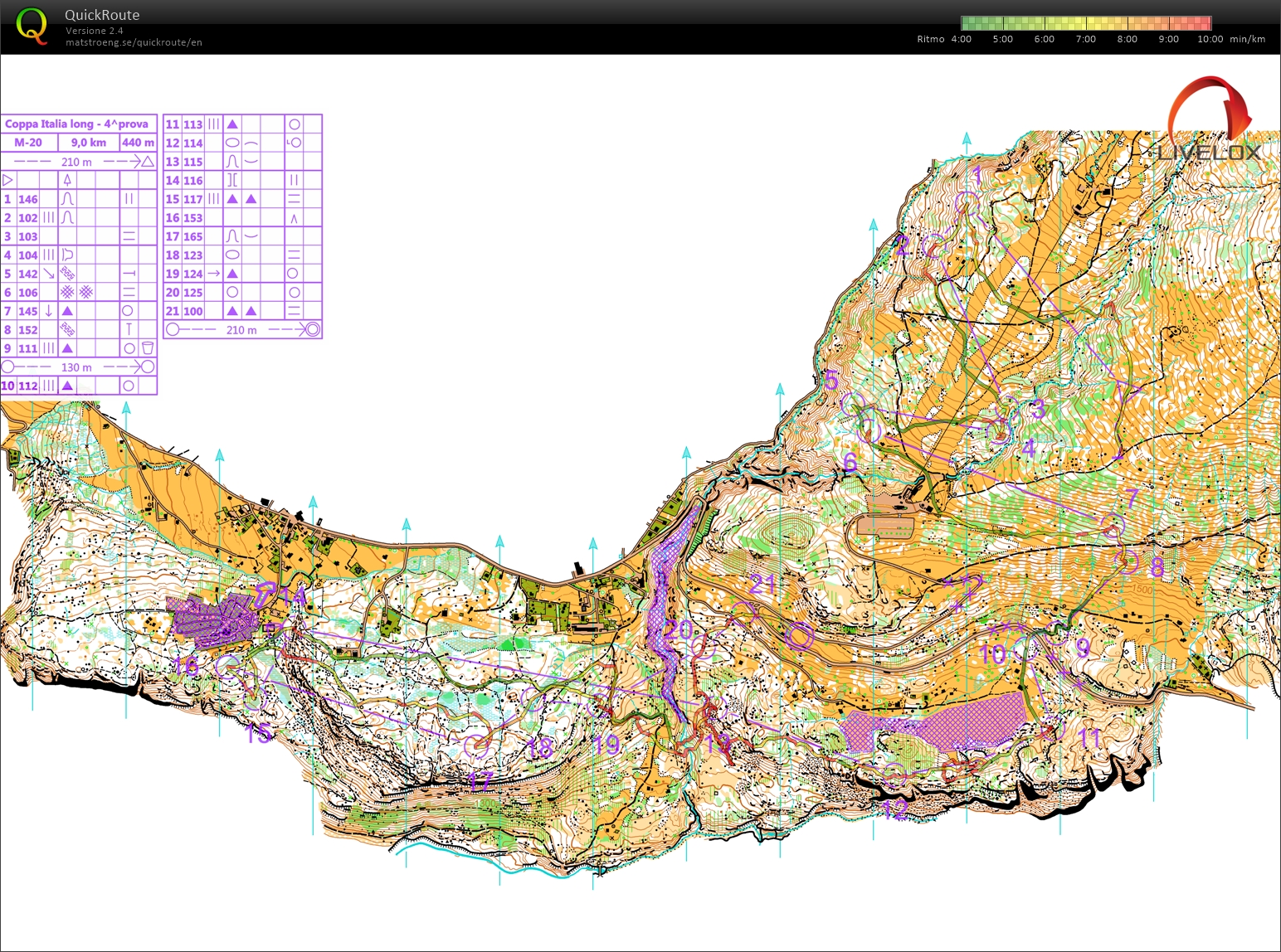Click control code 100 in the table
This screenshot has height=952, width=1281.
pos(193,311)
